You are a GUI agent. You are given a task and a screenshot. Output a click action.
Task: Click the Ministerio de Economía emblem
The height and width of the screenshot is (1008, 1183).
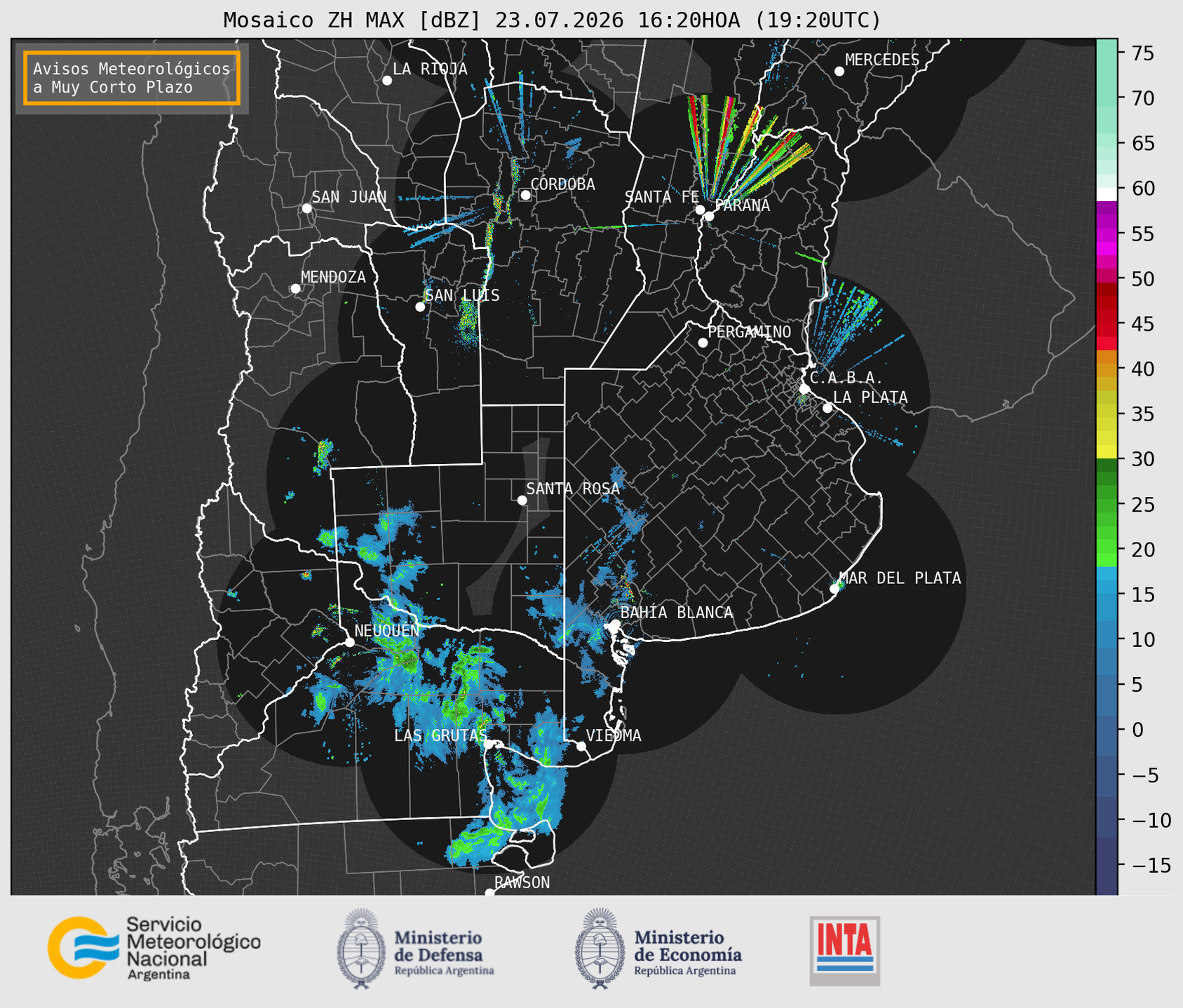click(600, 948)
